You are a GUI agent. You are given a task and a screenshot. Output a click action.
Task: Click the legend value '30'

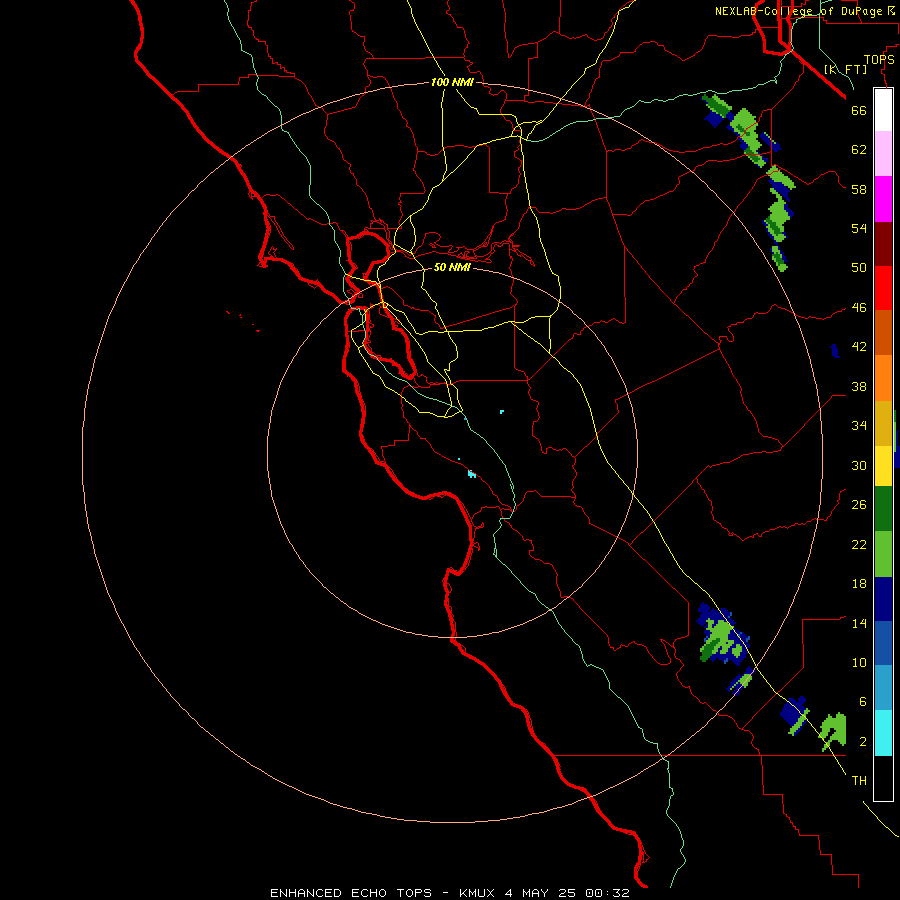[x=859, y=465]
